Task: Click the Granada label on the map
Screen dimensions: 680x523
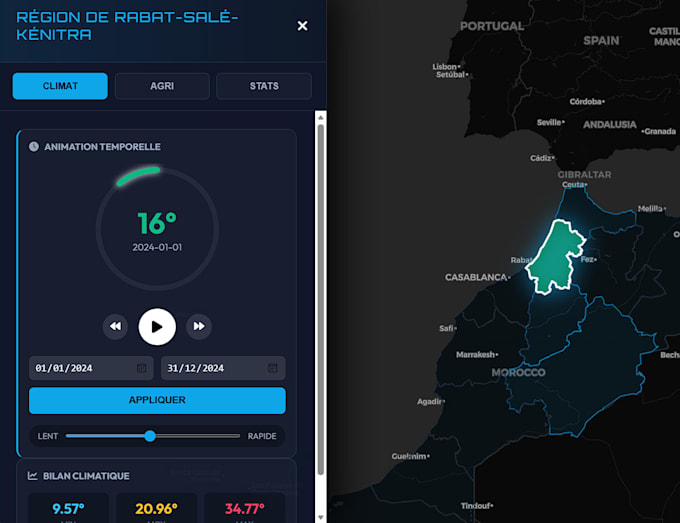Action: (x=660, y=131)
